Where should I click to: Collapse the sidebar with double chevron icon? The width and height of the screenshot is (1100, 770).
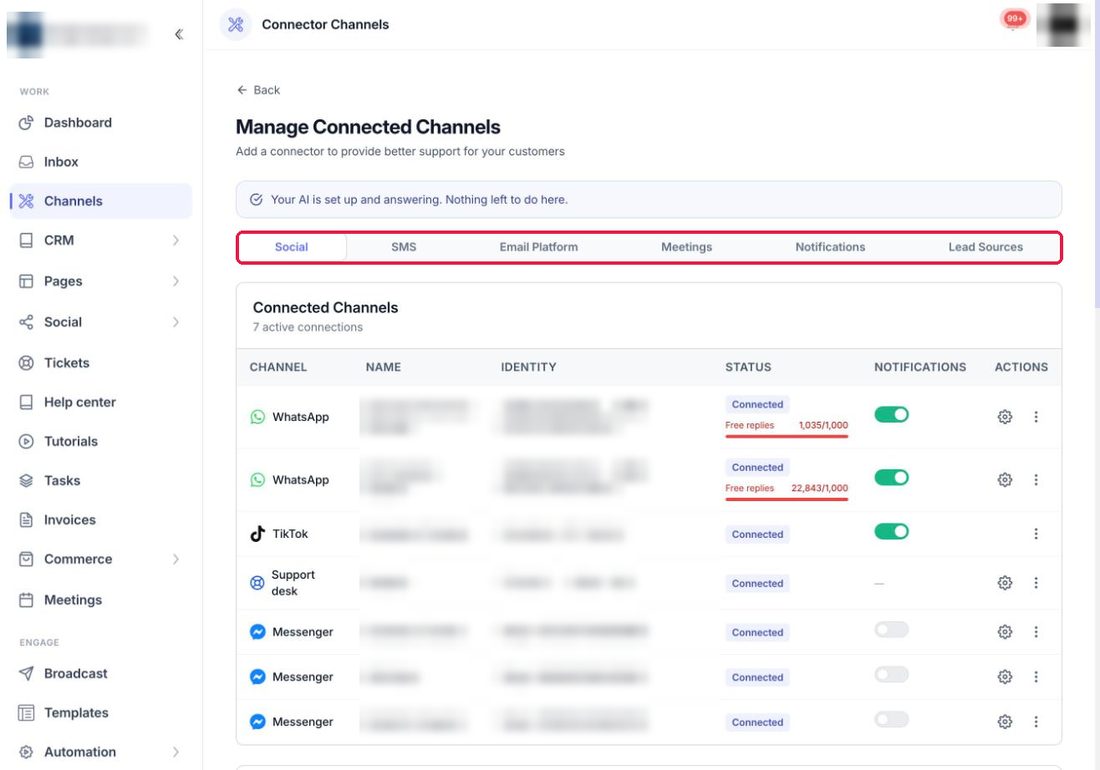click(179, 34)
